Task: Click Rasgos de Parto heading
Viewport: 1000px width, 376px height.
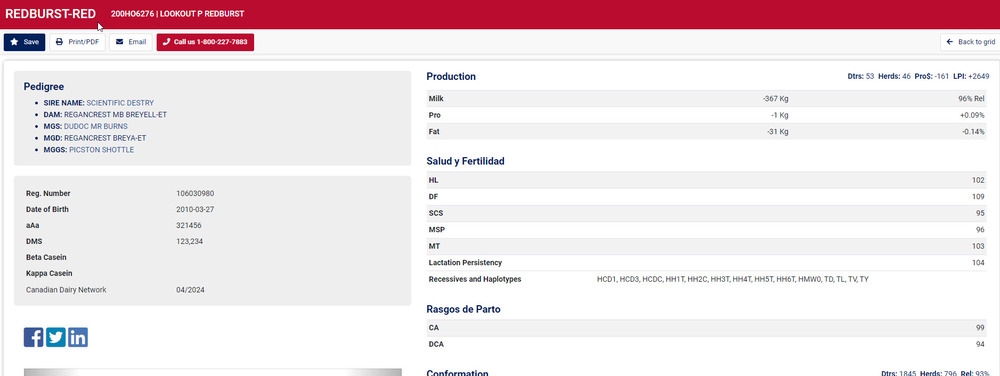Action: (x=464, y=310)
